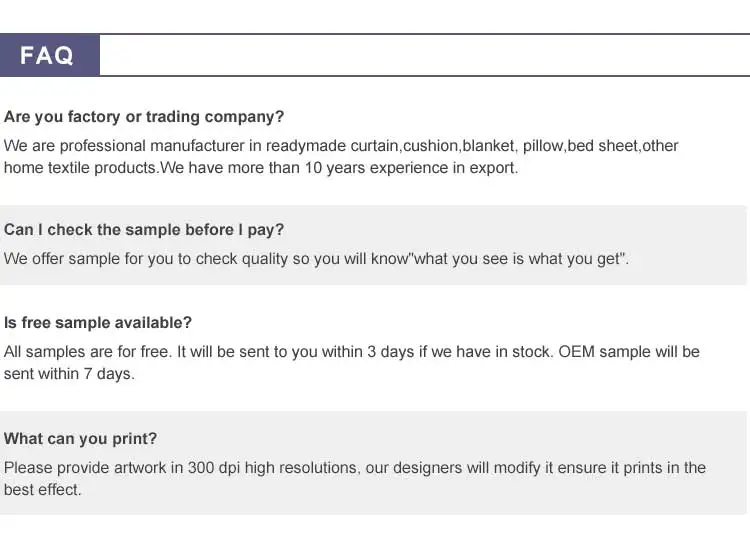The height and width of the screenshot is (541, 750).
Task: Click the 'sent within 7 days' line
Action: 69,374
